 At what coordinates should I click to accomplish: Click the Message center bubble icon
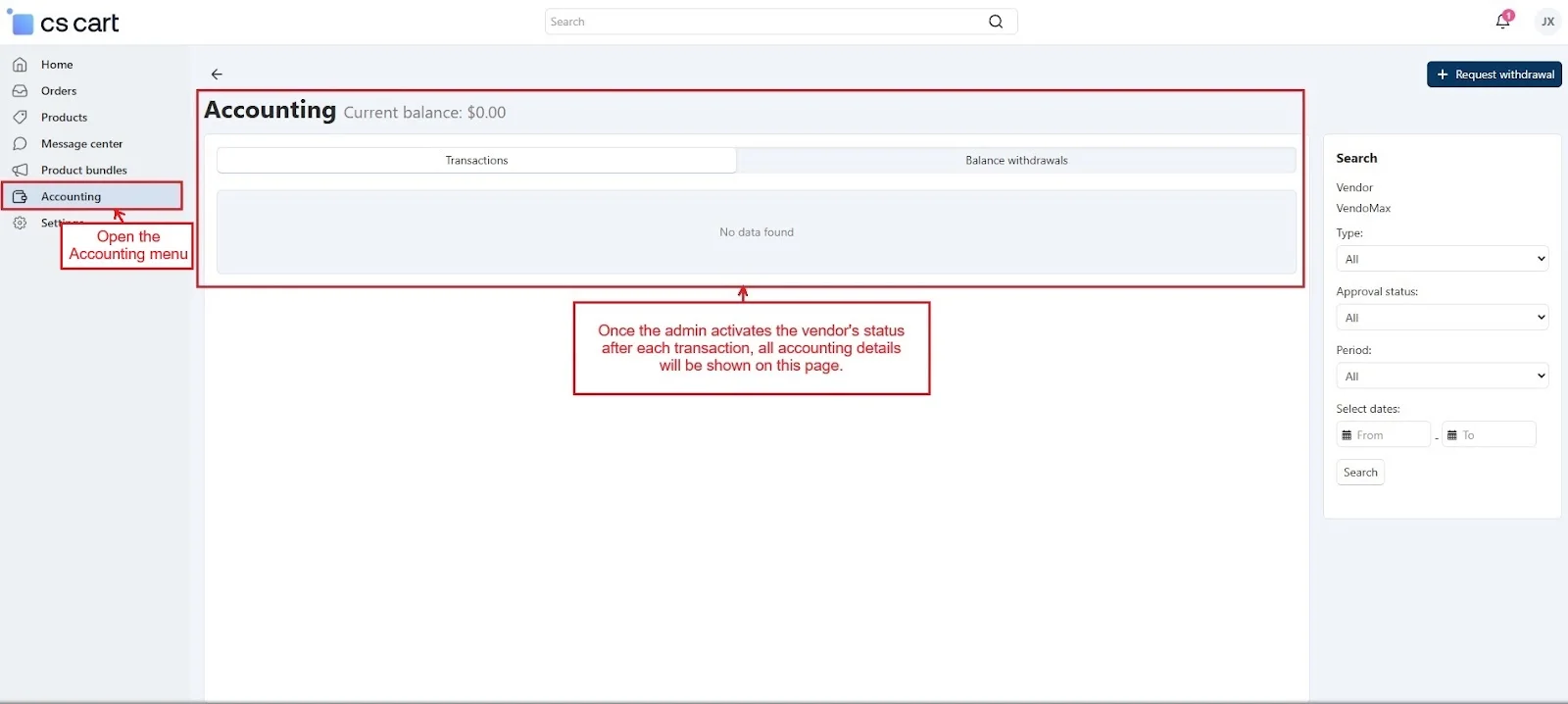click(x=20, y=144)
